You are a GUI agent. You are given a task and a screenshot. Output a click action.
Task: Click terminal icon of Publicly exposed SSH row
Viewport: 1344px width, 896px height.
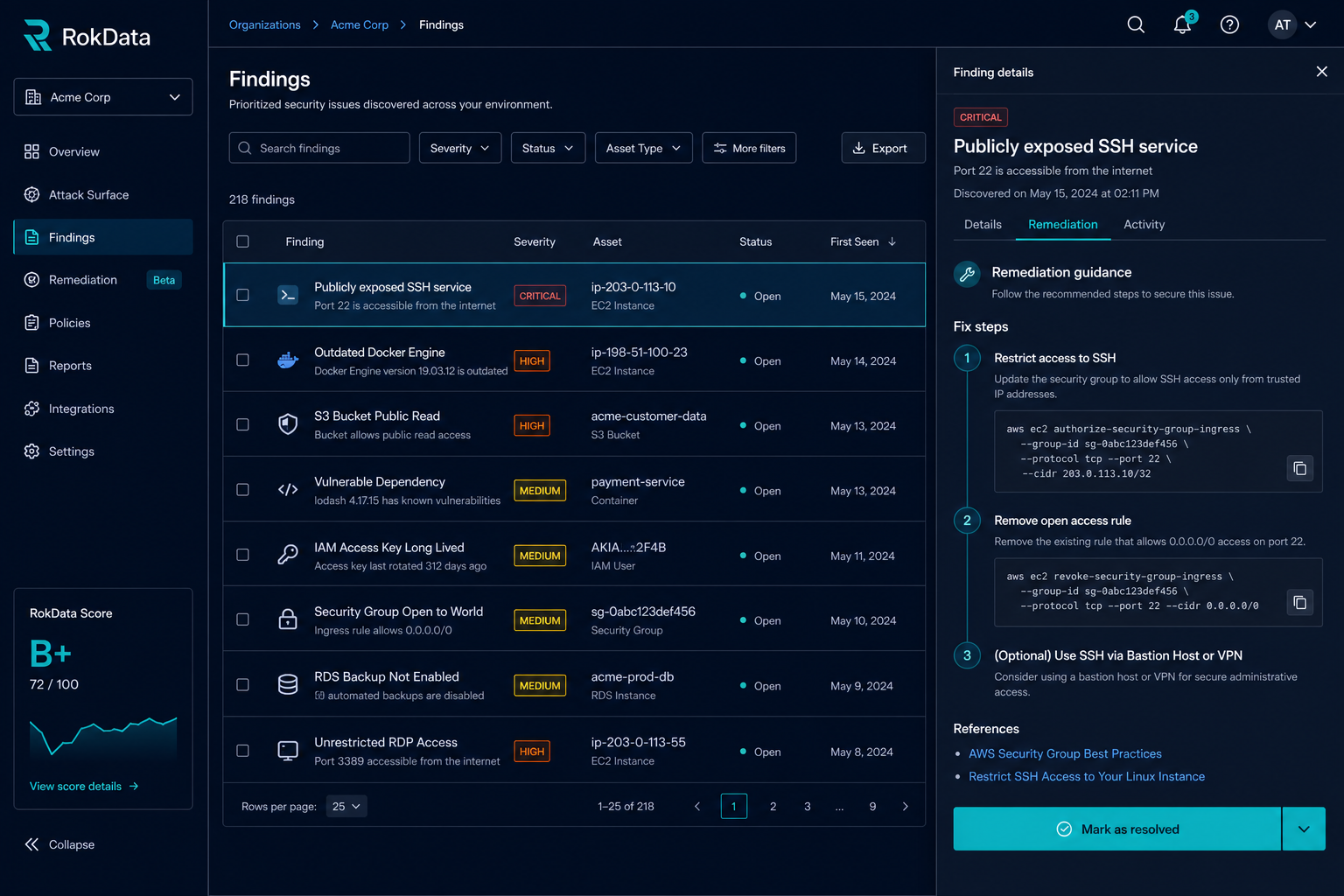pos(288,296)
